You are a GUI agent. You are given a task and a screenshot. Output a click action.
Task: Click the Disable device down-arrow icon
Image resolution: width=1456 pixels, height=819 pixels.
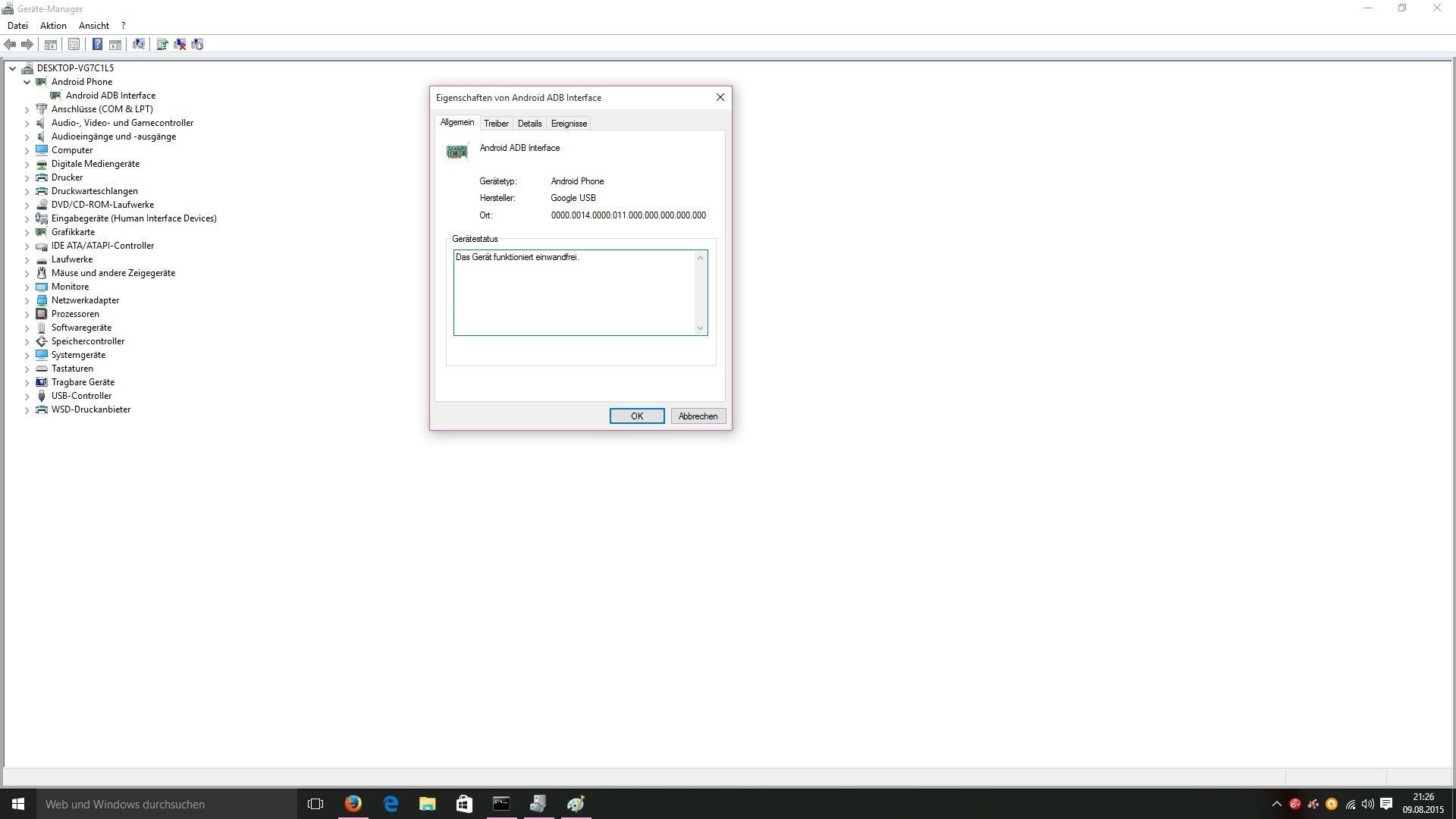point(197,45)
